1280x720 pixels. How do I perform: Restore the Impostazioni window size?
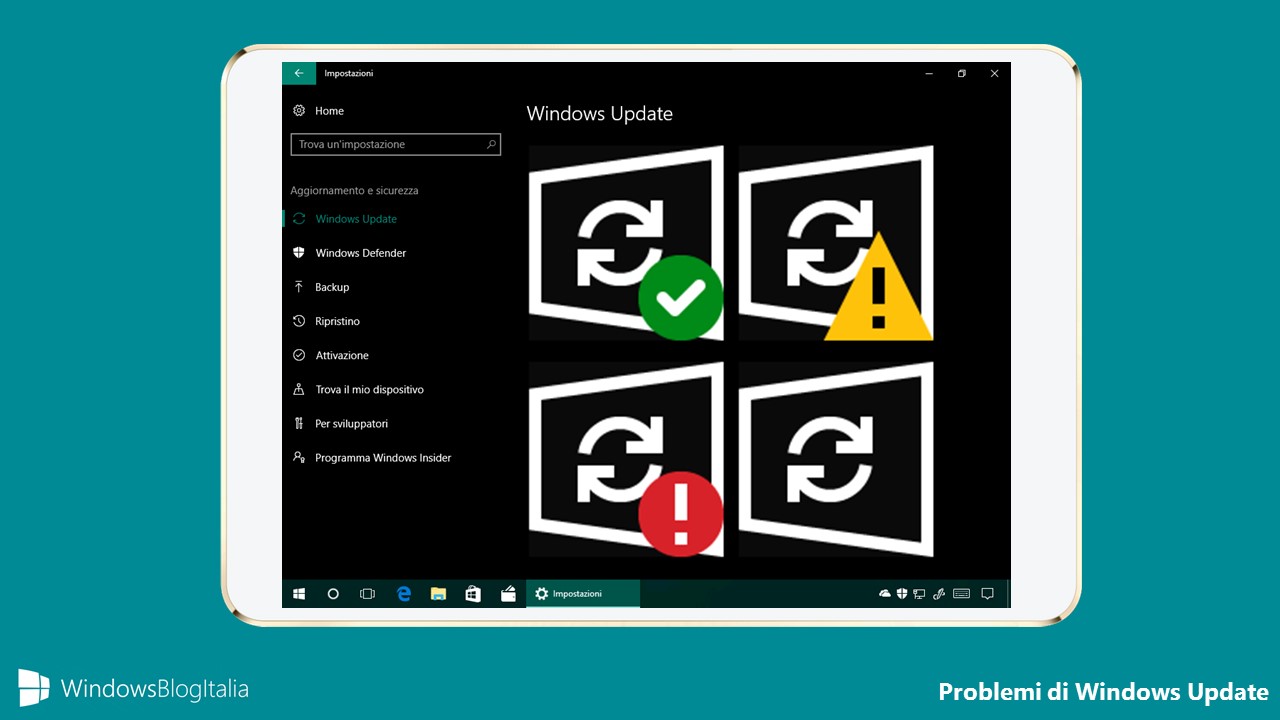point(962,73)
